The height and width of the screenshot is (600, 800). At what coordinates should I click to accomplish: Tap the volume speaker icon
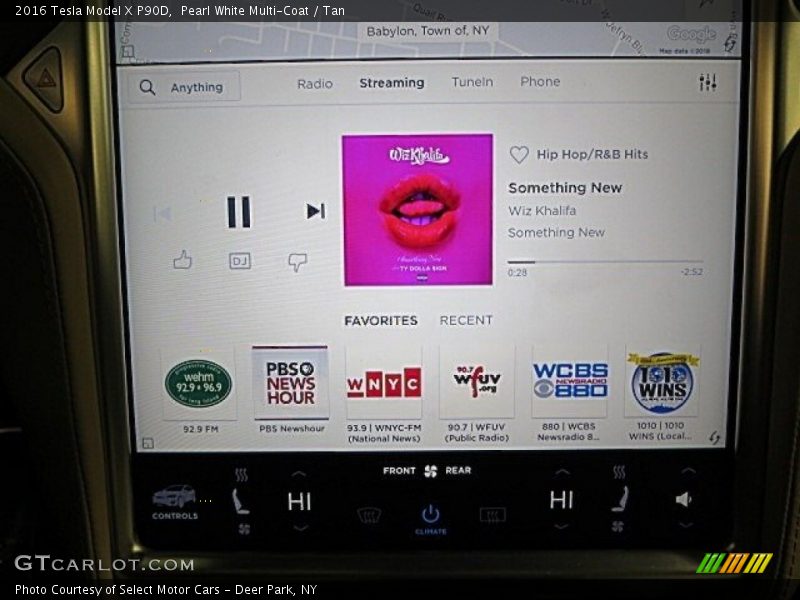point(684,499)
